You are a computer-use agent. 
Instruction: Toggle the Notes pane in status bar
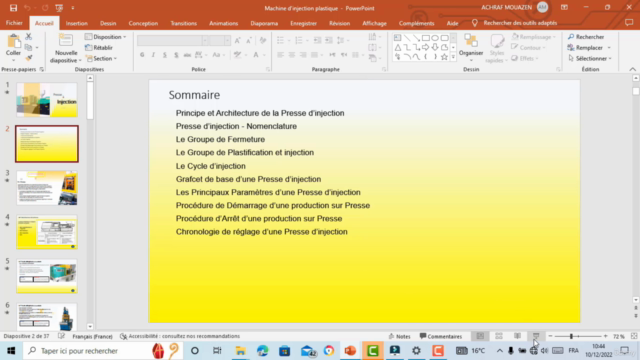click(x=400, y=336)
